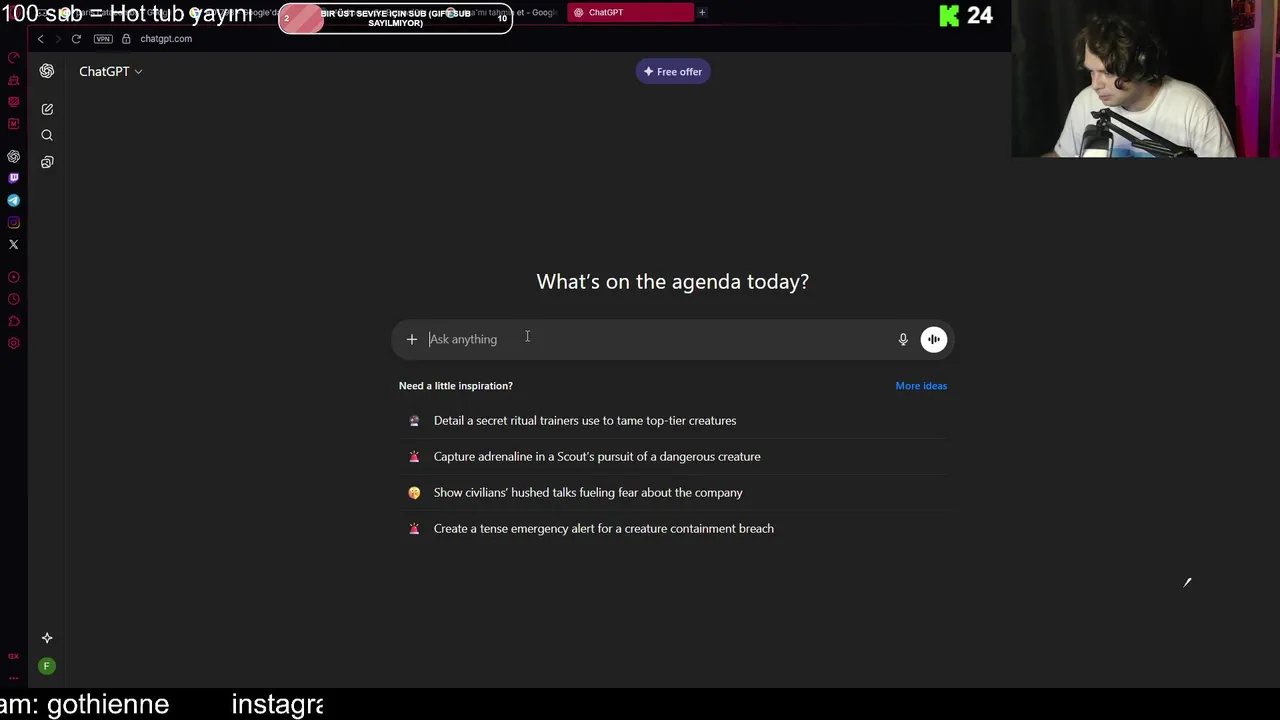Click the plus attach icon in the prompt box
This screenshot has height=720, width=1280.
[x=412, y=339]
